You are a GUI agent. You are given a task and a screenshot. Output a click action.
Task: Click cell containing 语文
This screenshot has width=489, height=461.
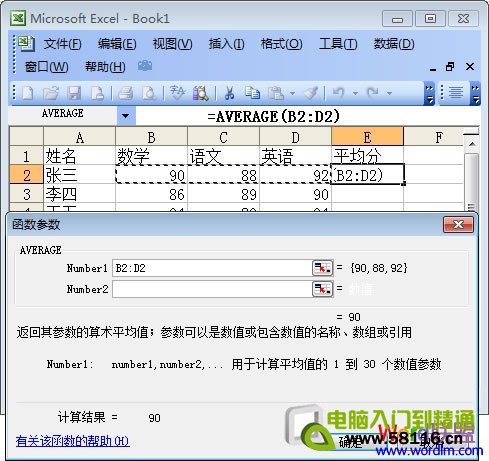[223, 156]
